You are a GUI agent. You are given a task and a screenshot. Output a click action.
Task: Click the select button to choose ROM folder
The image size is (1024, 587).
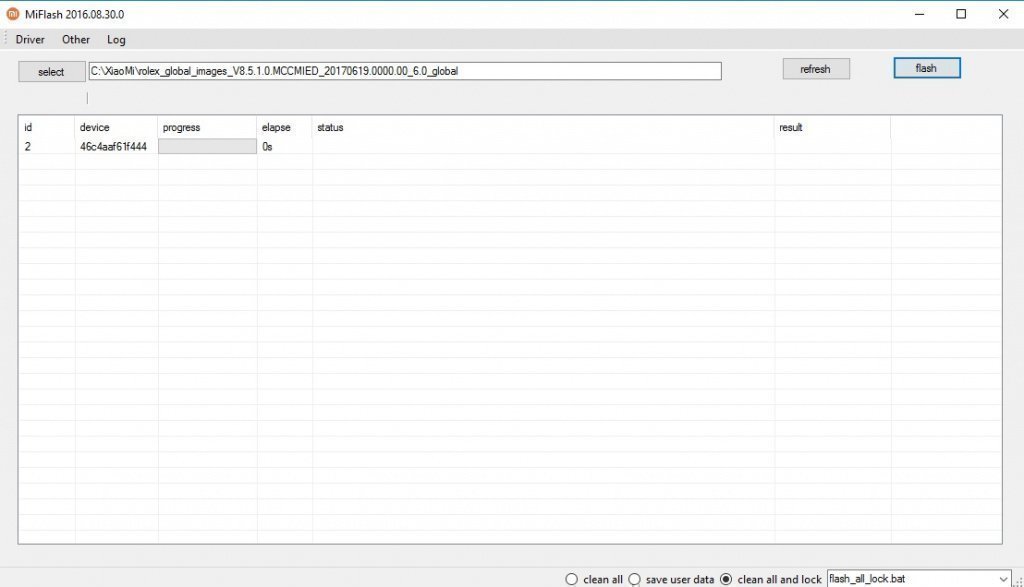click(52, 71)
